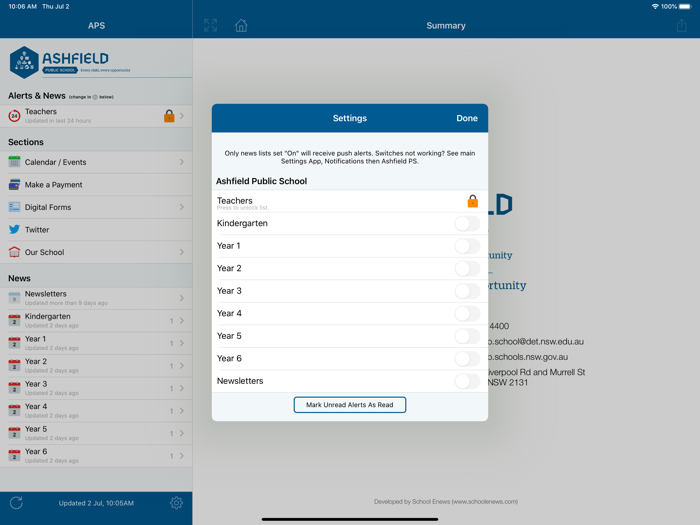Screen dimensions: 700x525
Task: Tap Mark Unread Alerts As Read
Action: click(350, 405)
